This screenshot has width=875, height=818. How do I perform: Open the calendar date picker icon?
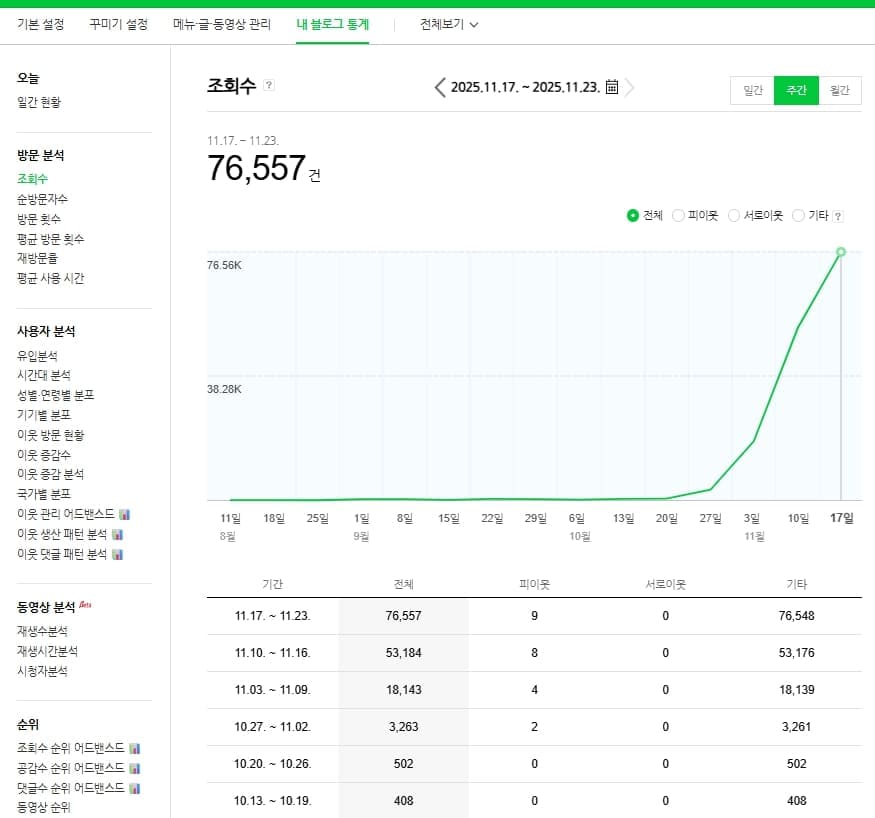[612, 86]
